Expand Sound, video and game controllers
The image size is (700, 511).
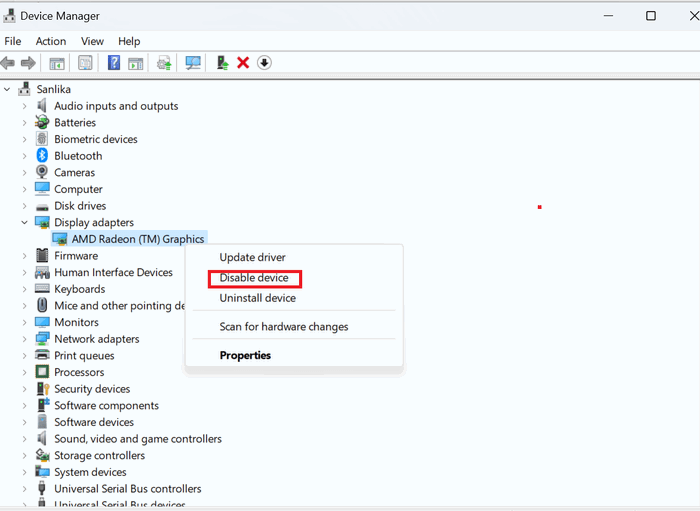click(x=25, y=438)
